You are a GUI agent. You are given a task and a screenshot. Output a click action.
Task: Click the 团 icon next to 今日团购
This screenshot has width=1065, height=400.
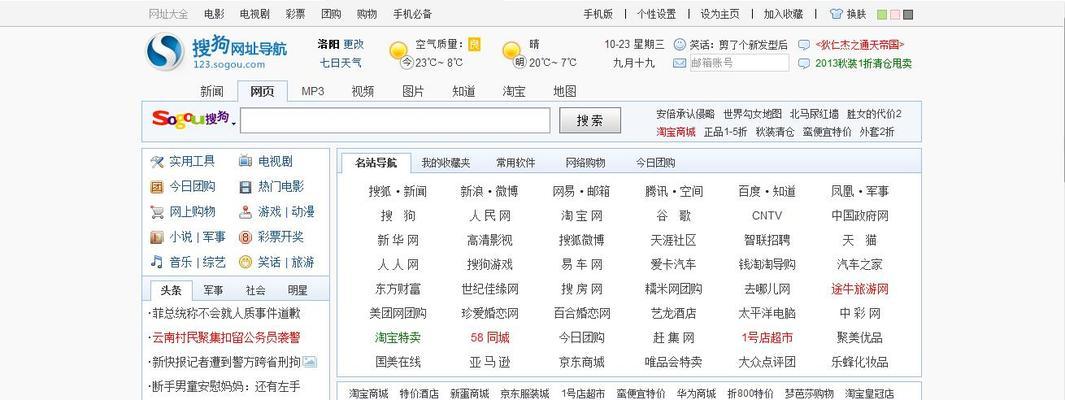coord(157,187)
